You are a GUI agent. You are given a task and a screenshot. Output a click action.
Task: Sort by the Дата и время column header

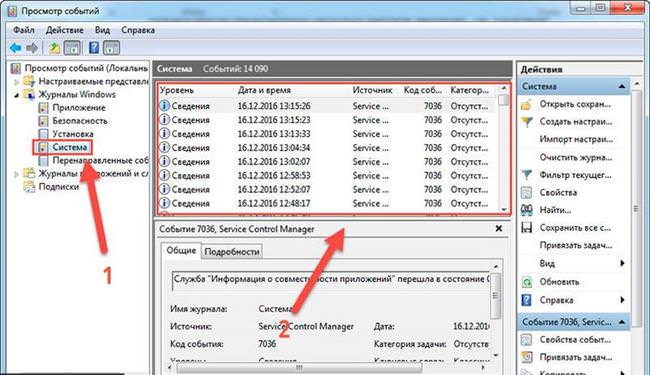click(264, 90)
